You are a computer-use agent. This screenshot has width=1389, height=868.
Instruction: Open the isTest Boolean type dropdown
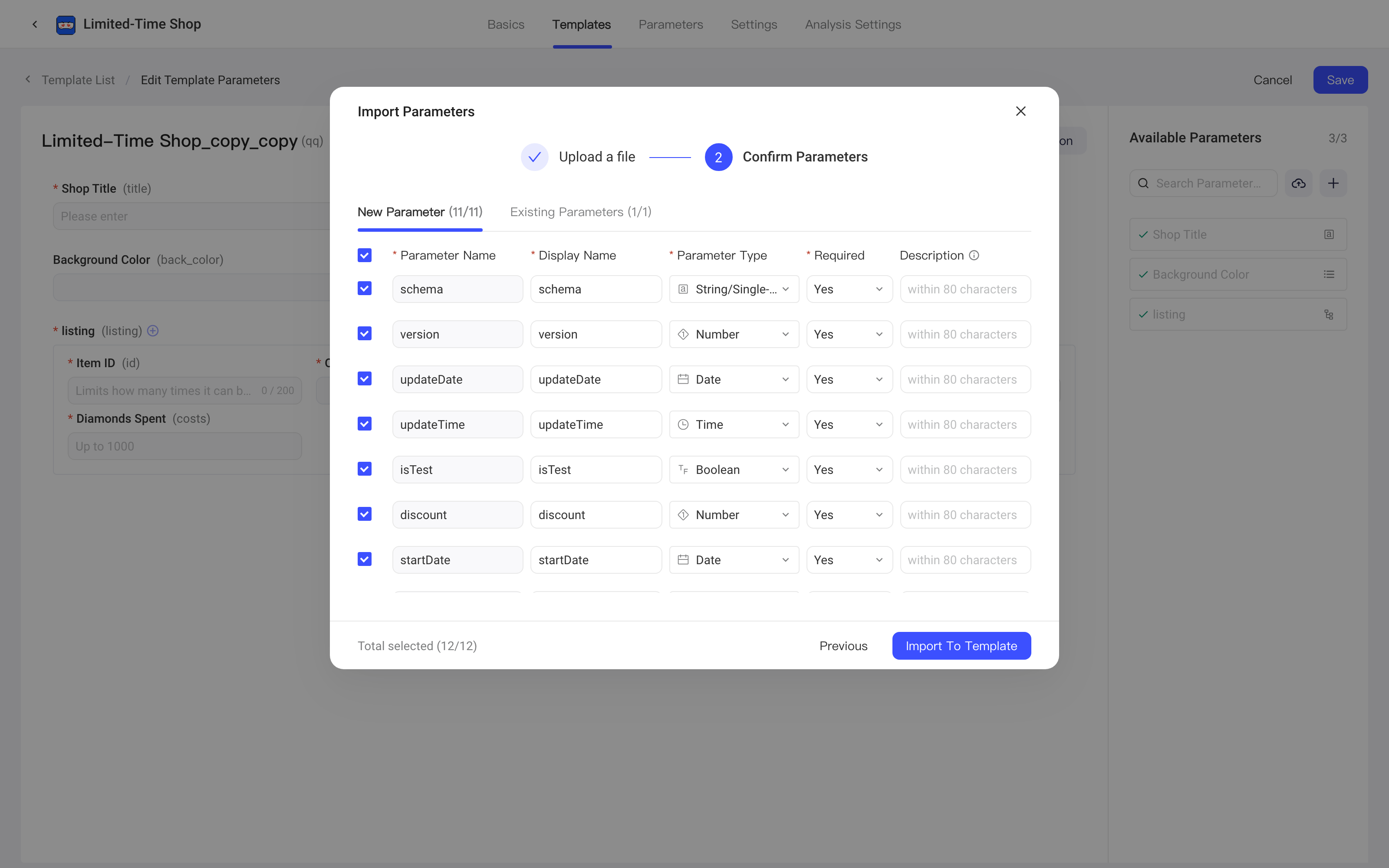pos(734,470)
